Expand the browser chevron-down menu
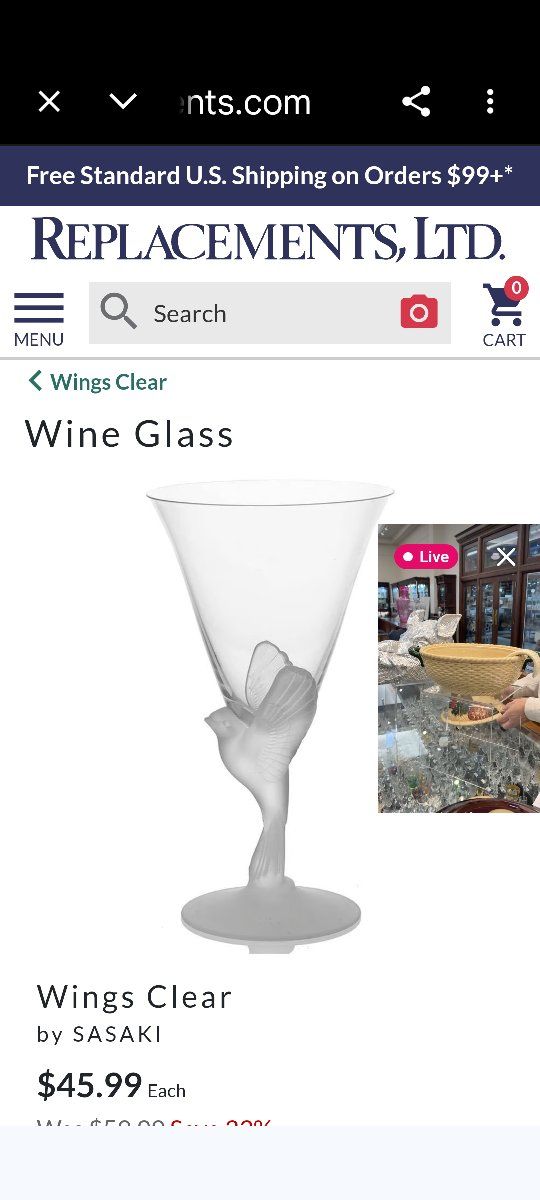540x1200 pixels. [x=123, y=101]
